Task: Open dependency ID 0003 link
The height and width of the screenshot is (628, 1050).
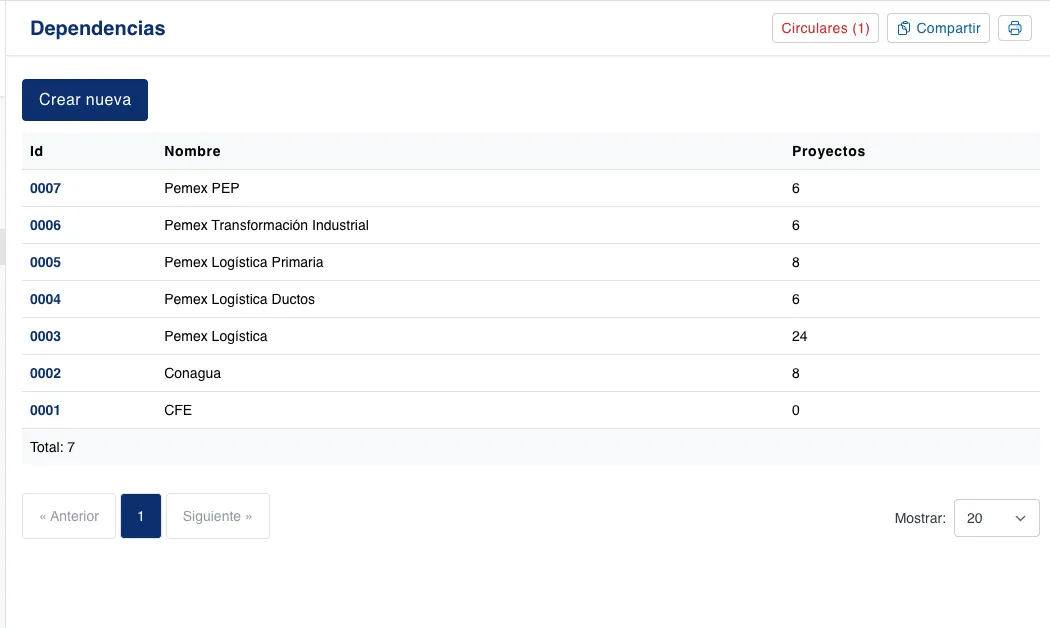Action: tap(45, 336)
